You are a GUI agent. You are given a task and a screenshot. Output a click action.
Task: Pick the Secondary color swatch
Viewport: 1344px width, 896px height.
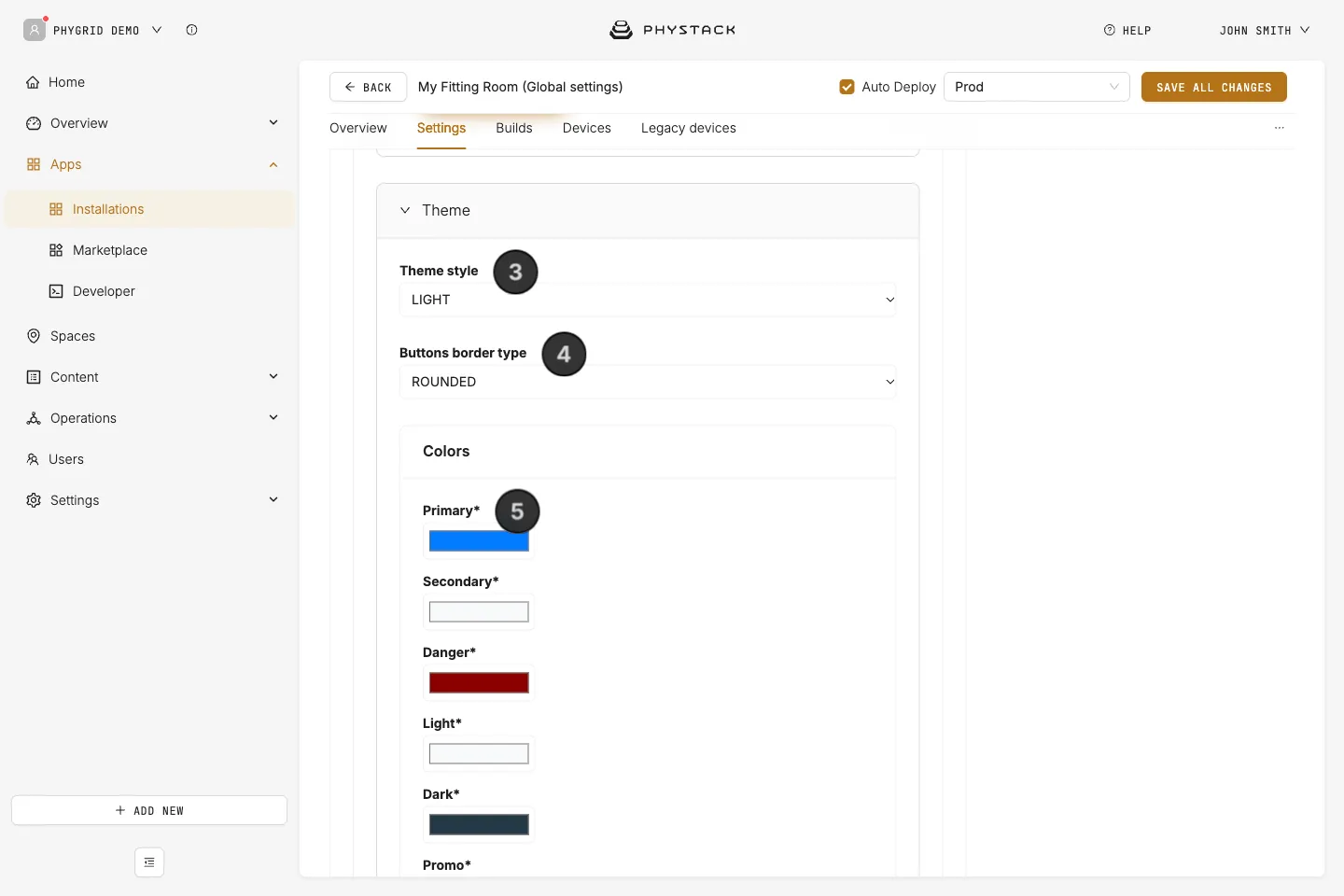tap(479, 611)
